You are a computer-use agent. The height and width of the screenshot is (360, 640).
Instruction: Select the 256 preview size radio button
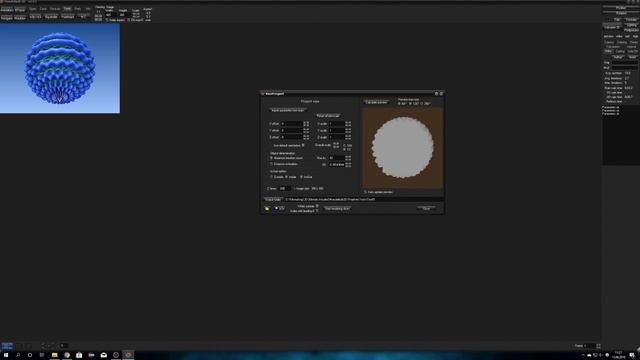[422, 104]
